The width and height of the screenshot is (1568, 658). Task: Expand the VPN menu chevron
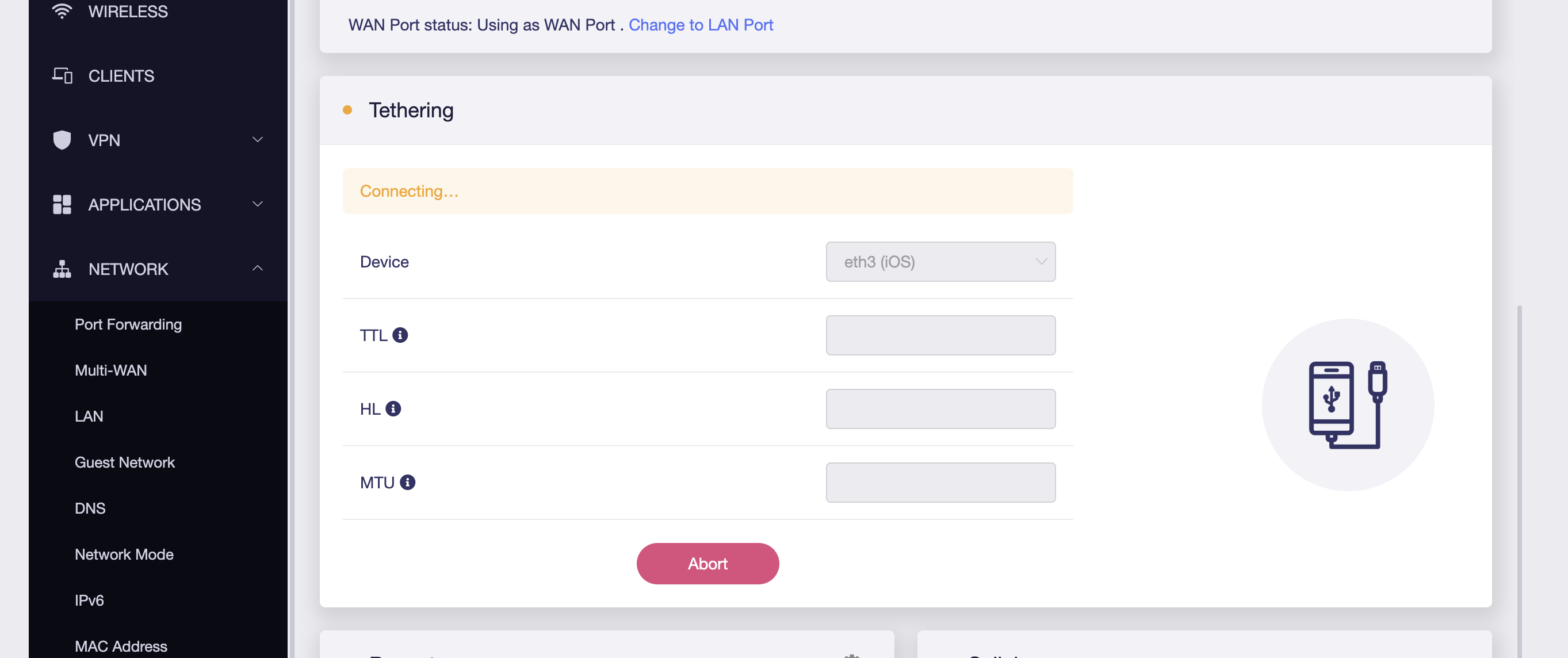coord(258,140)
